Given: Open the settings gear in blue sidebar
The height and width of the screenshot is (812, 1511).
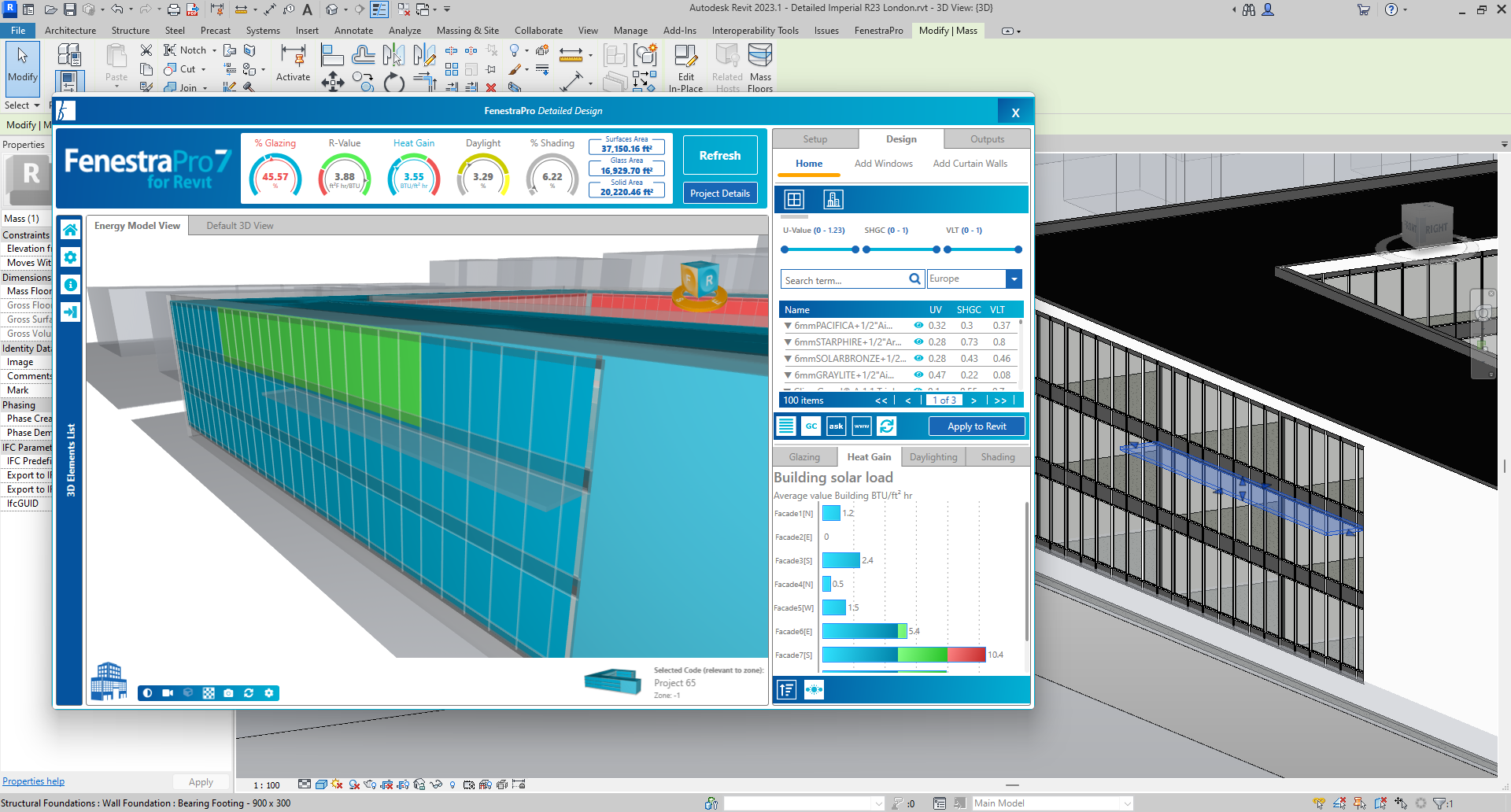Looking at the screenshot, I should point(70,257).
